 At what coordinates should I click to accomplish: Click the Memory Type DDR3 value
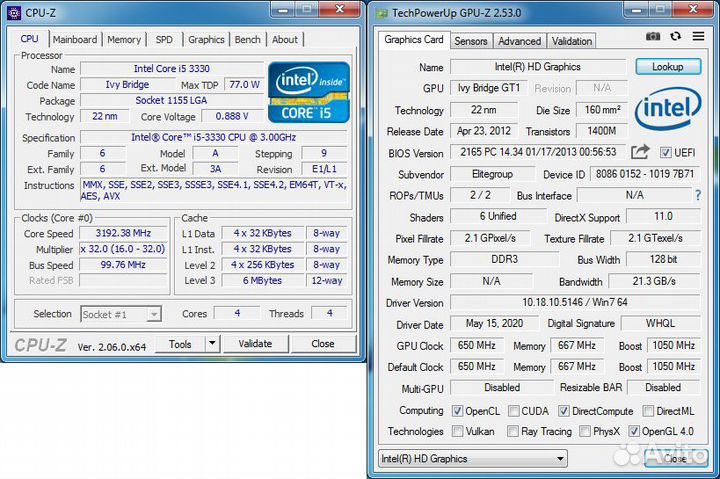(504, 259)
